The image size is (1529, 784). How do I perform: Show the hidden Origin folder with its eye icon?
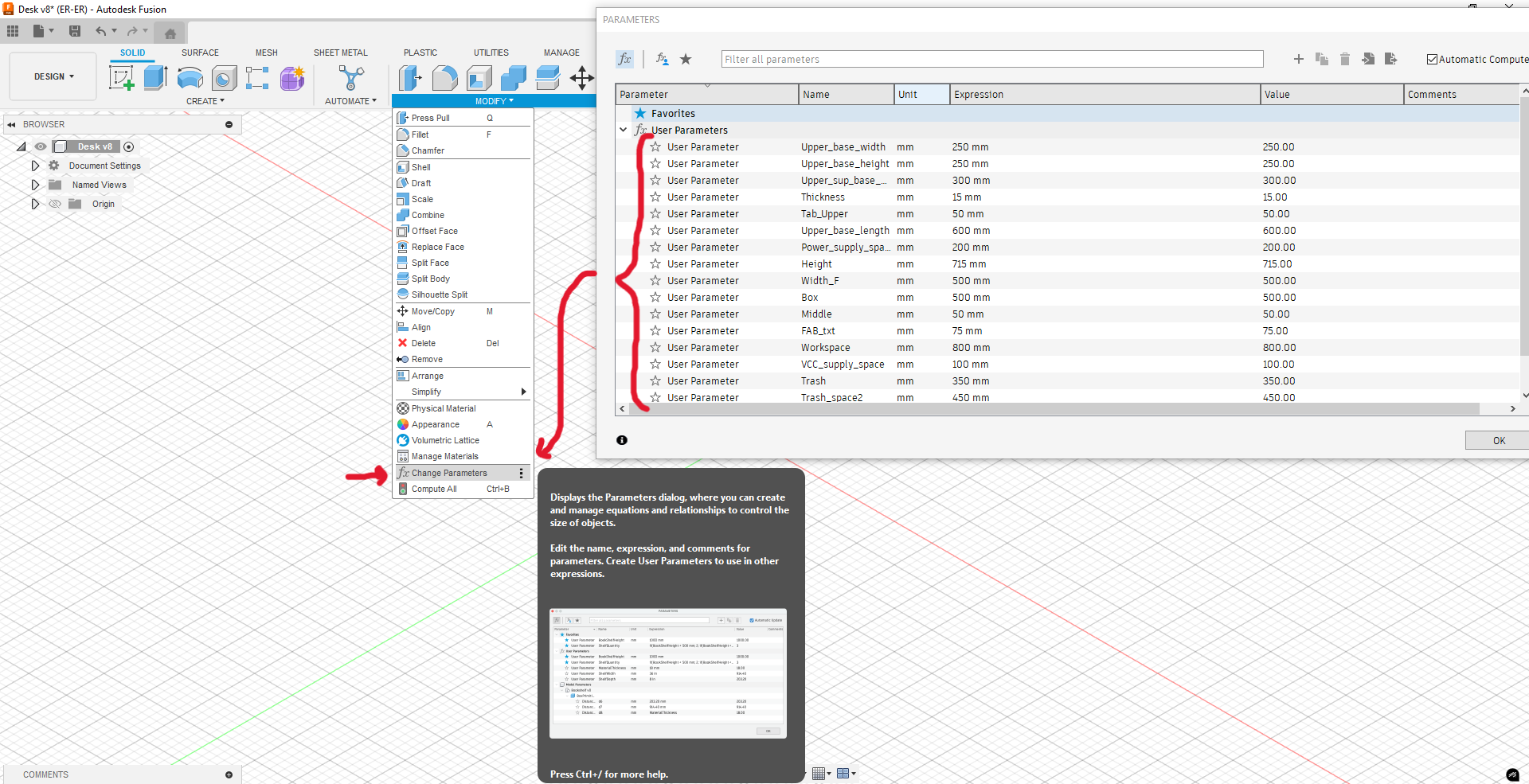point(55,204)
